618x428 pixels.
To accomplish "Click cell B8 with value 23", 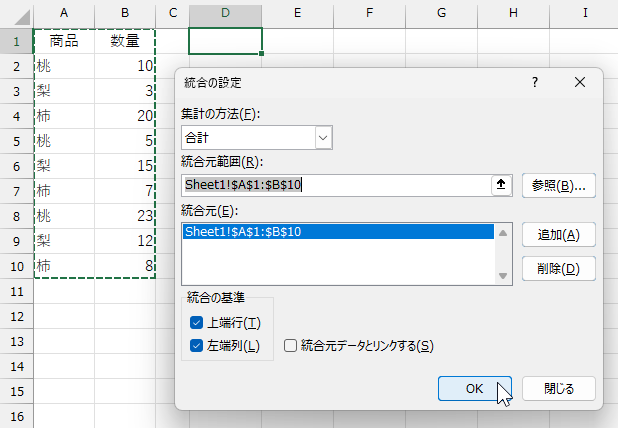I will point(125,216).
